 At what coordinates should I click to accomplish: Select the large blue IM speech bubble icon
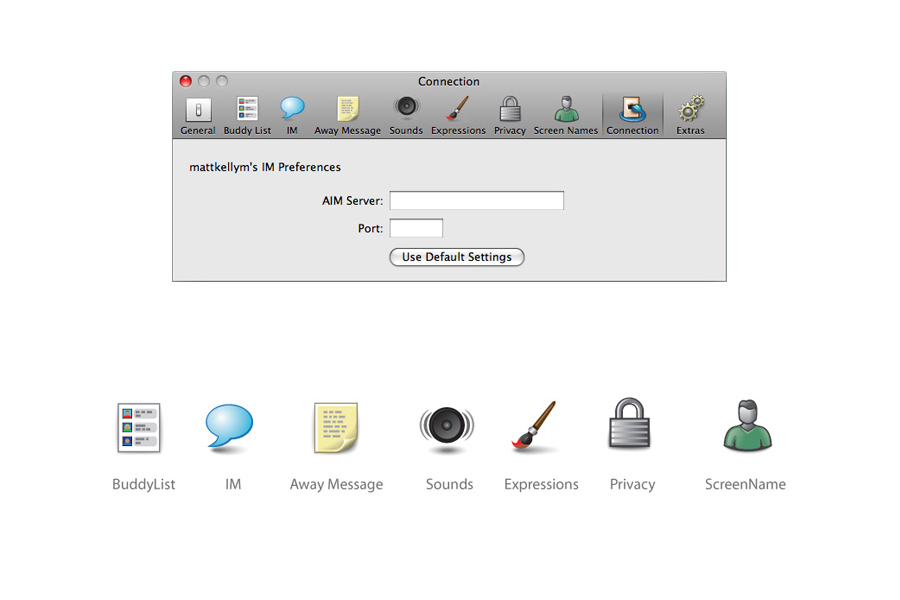tap(232, 427)
